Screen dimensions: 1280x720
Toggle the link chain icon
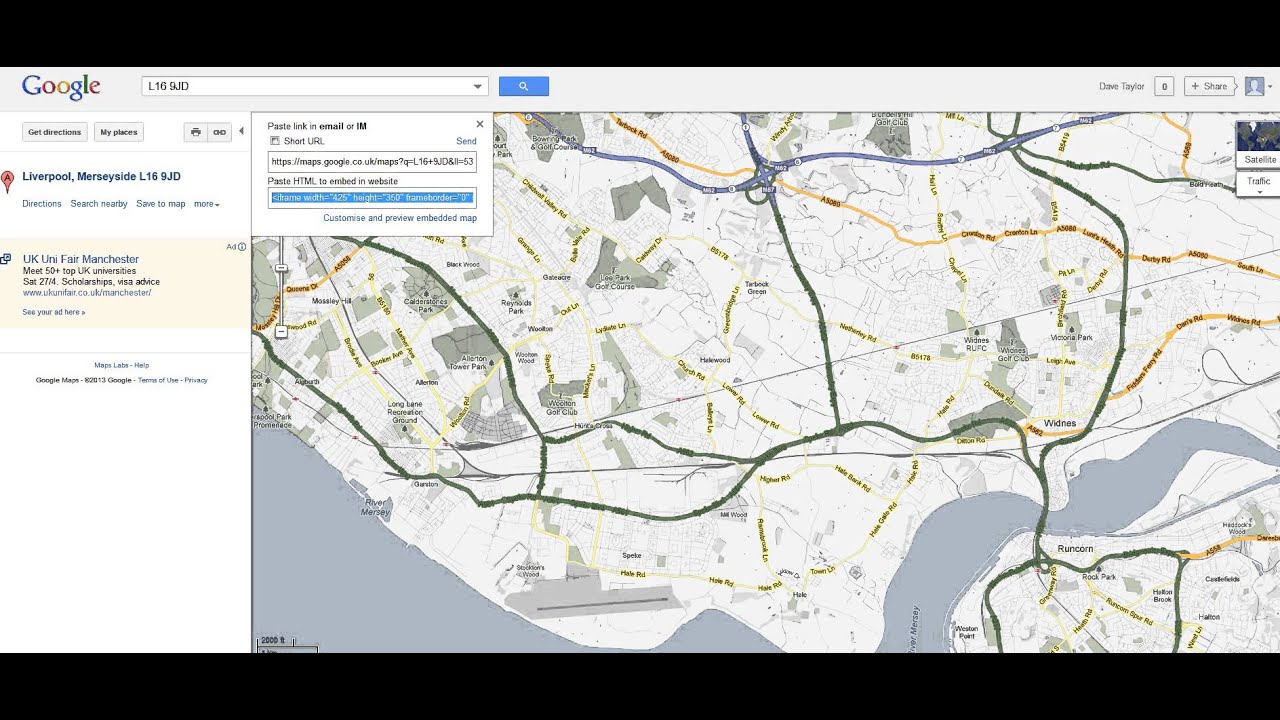click(219, 132)
